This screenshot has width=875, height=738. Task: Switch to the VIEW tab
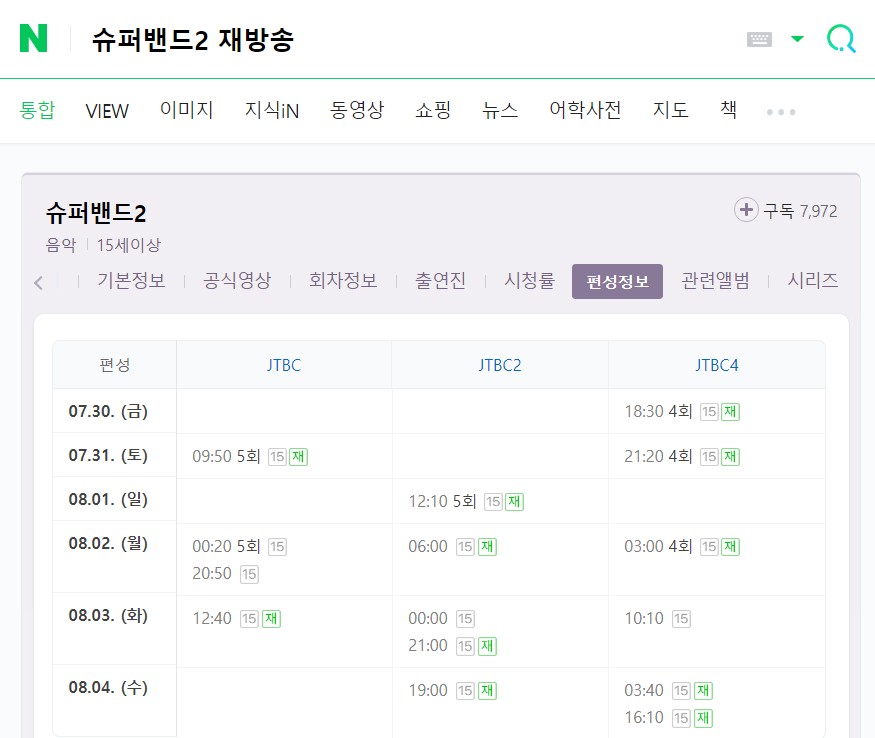pos(107,111)
